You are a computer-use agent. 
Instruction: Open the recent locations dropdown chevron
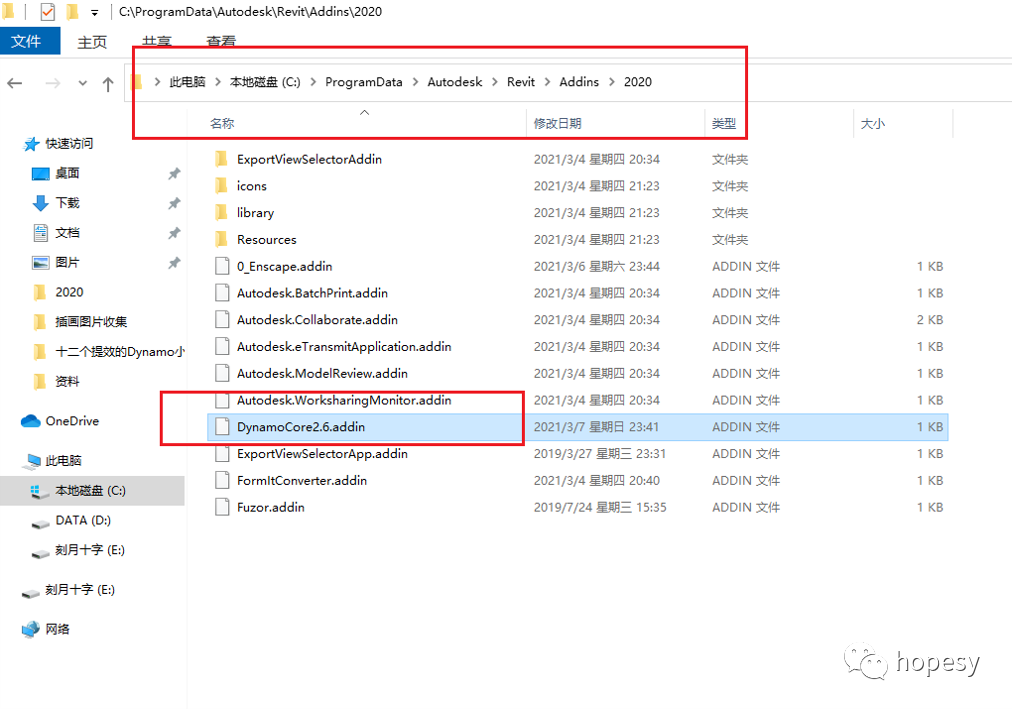tap(83, 83)
